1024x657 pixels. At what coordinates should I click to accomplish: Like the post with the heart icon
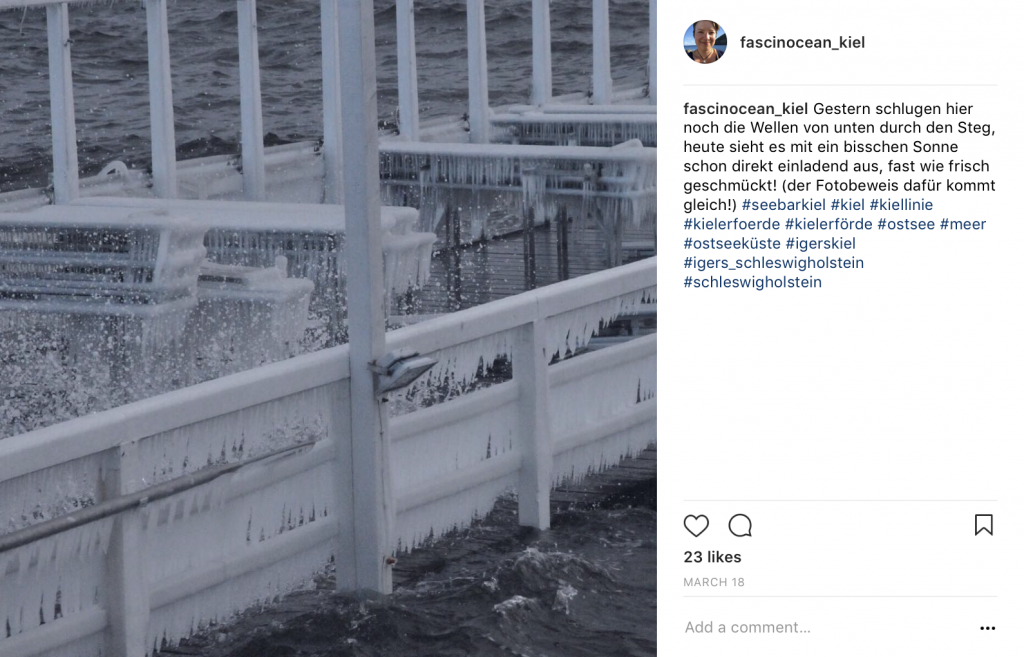click(x=696, y=525)
